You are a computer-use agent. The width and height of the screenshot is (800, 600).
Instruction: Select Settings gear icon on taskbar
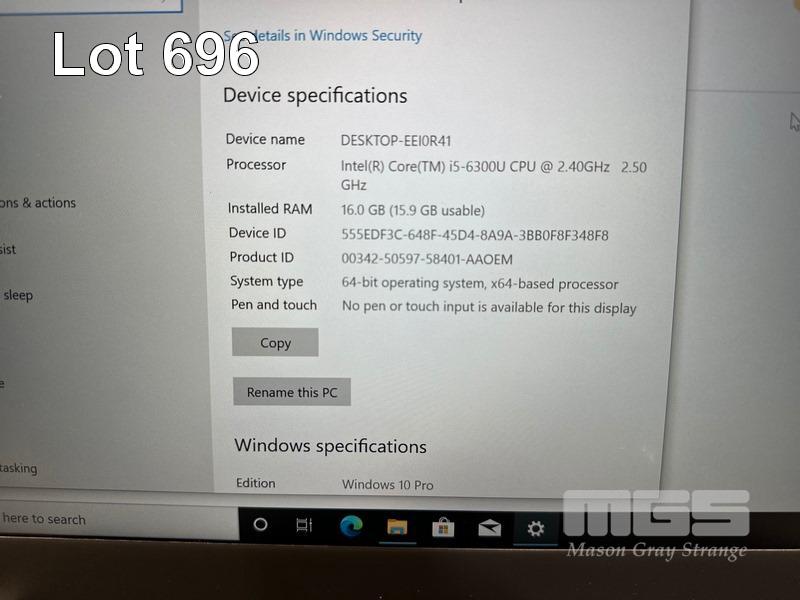[x=535, y=529]
